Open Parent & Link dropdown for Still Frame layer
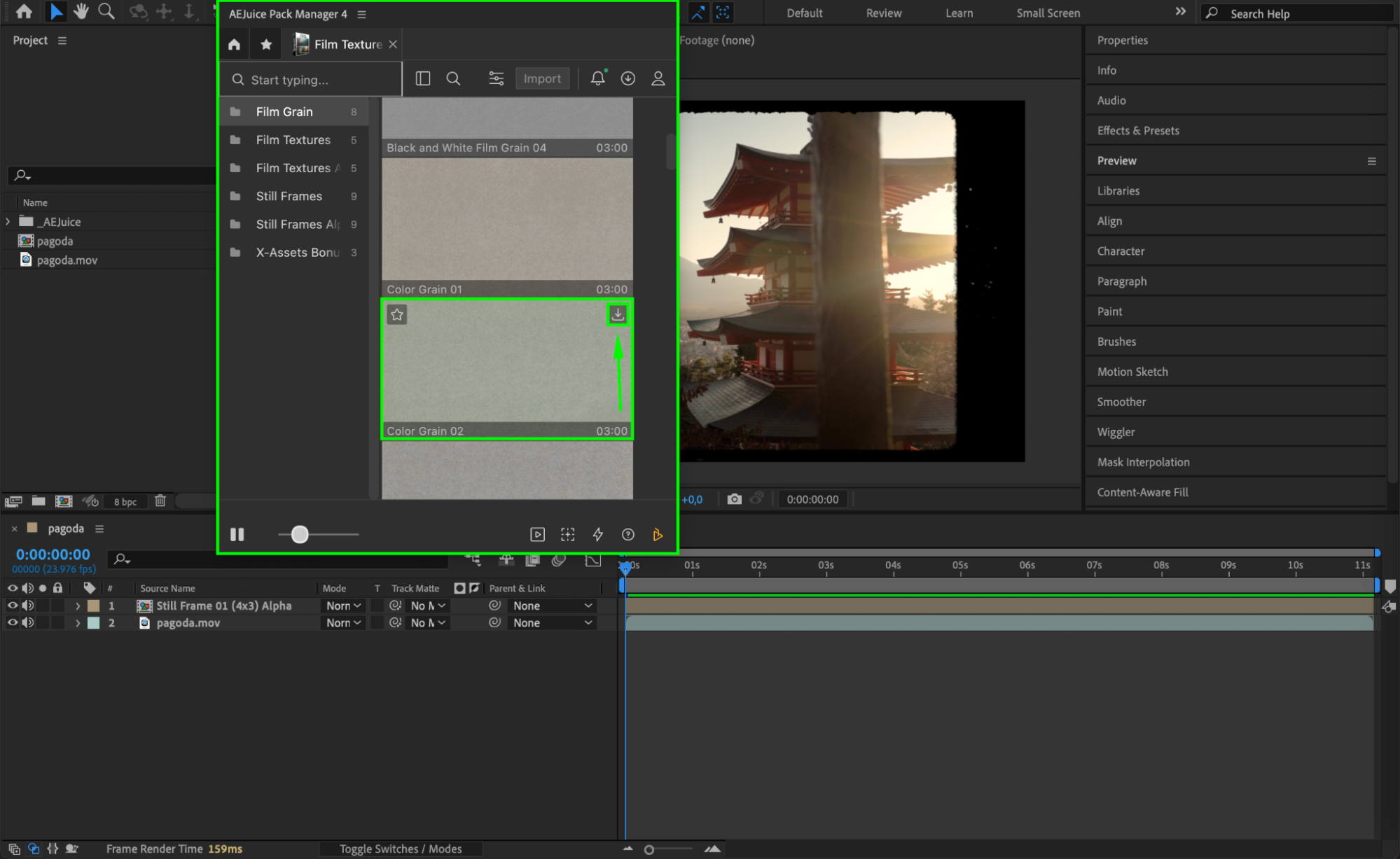Image resolution: width=1400 pixels, height=859 pixels. tap(552, 606)
